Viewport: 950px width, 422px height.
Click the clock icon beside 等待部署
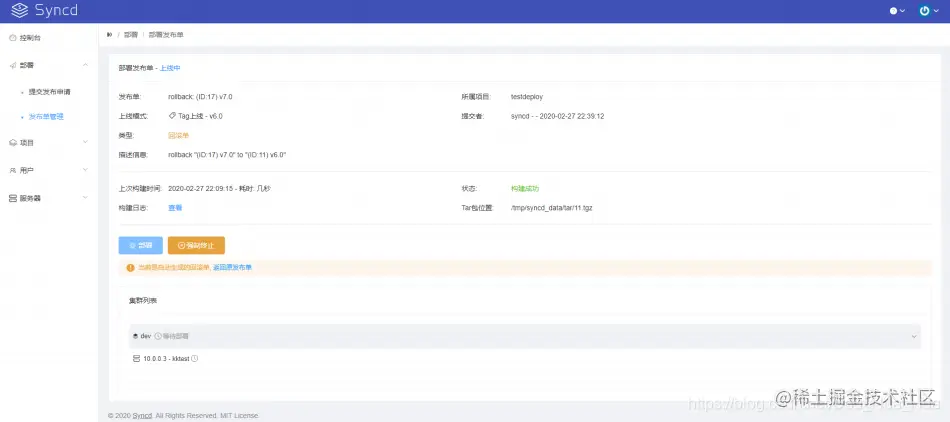coord(158,336)
